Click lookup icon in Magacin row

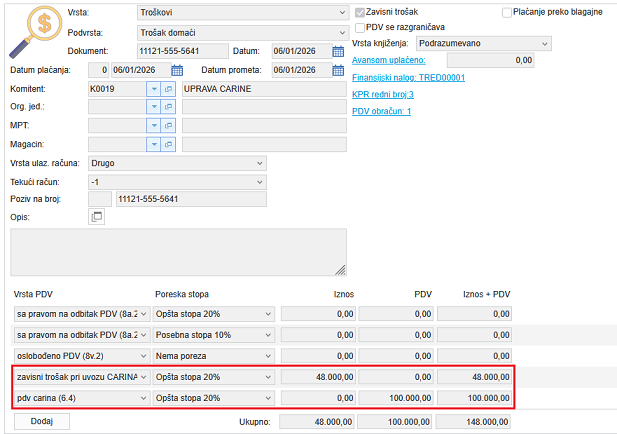pyautogui.click(x=169, y=145)
